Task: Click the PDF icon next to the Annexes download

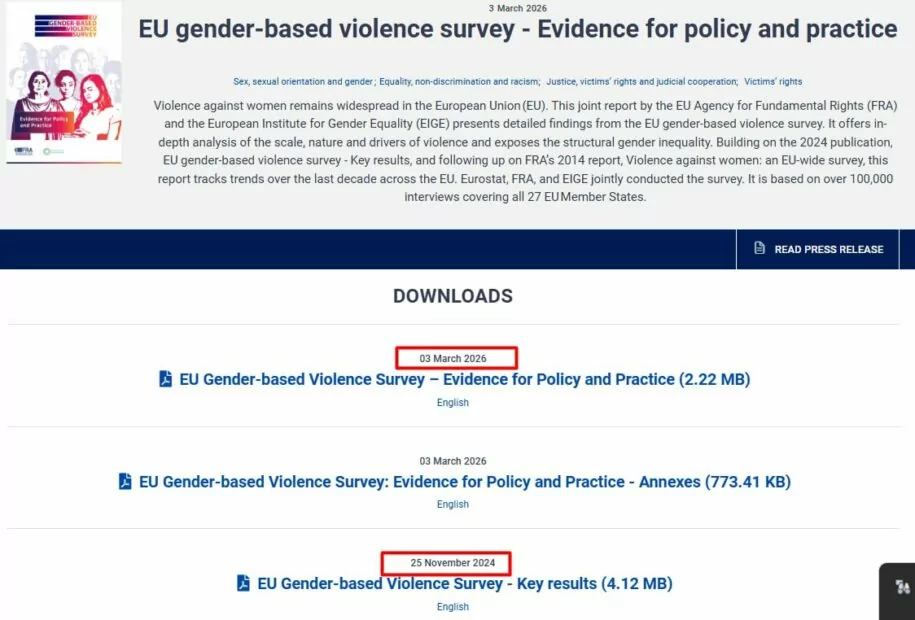Action: 123,482
